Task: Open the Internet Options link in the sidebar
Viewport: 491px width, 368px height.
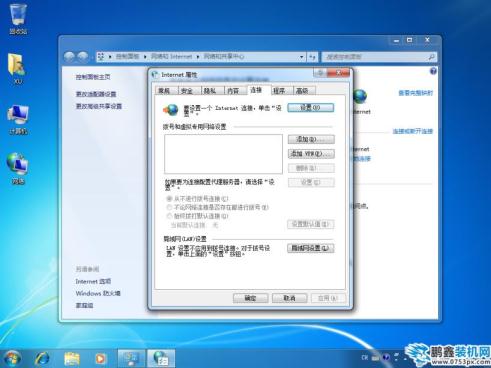Action: pyautogui.click(x=93, y=281)
